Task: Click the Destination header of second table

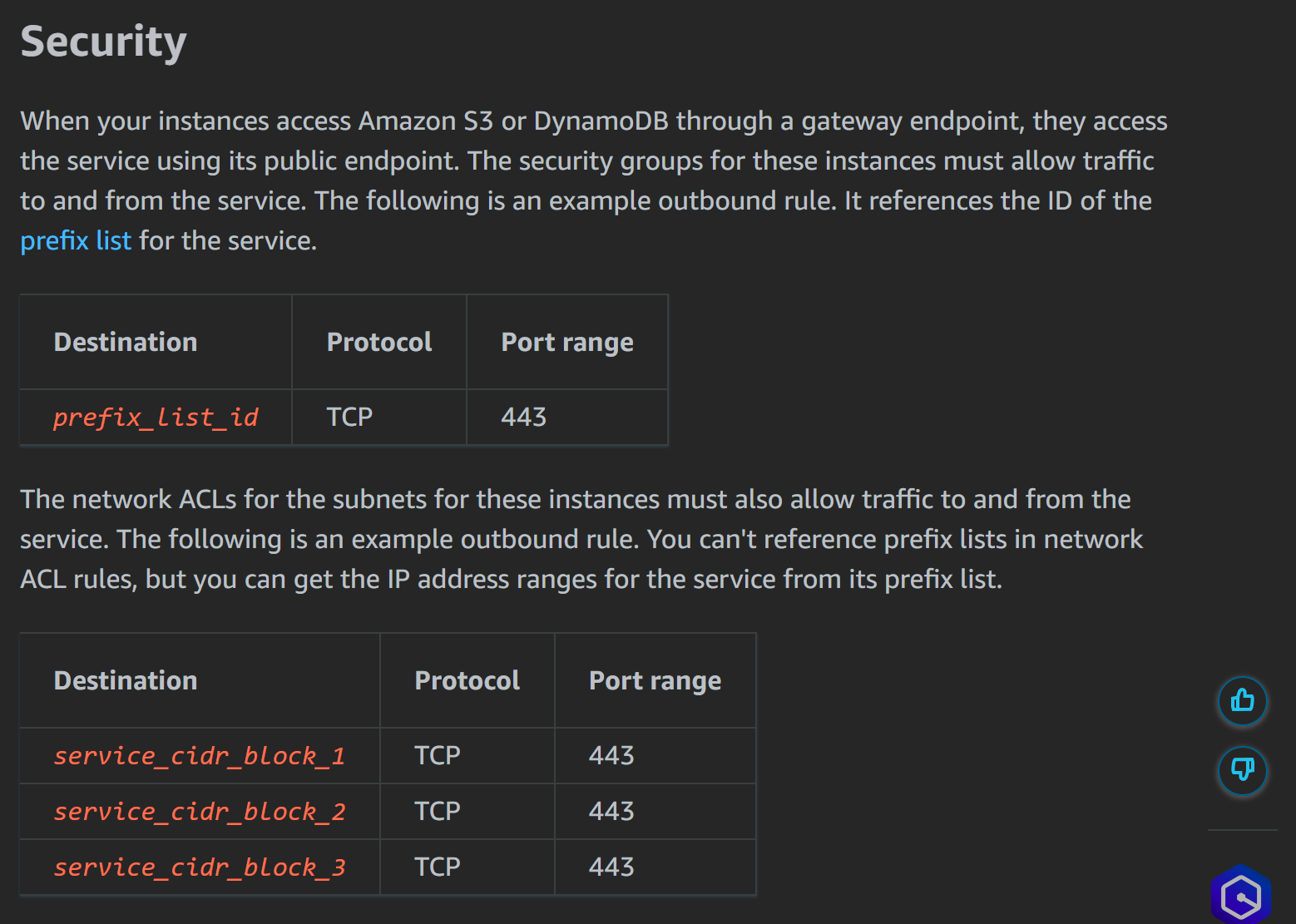Action: point(126,680)
